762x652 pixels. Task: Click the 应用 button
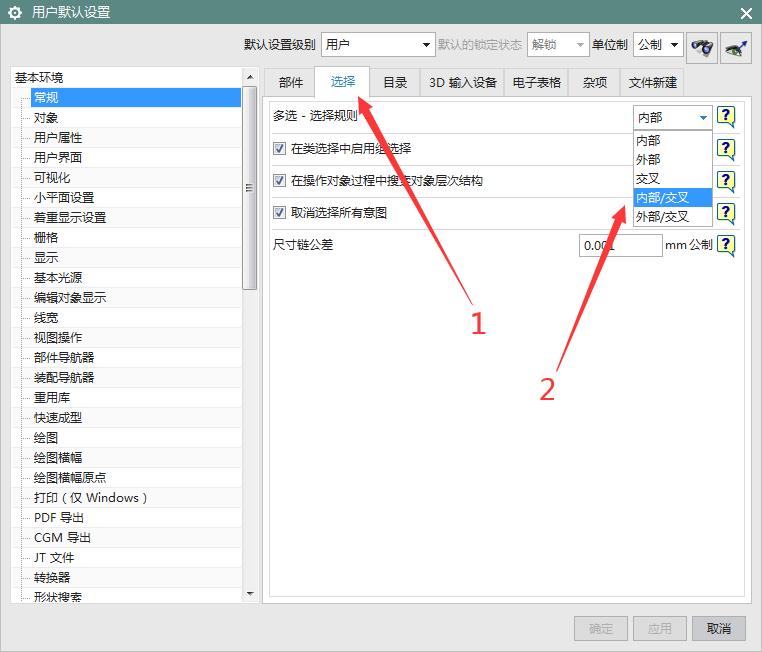tap(659, 629)
